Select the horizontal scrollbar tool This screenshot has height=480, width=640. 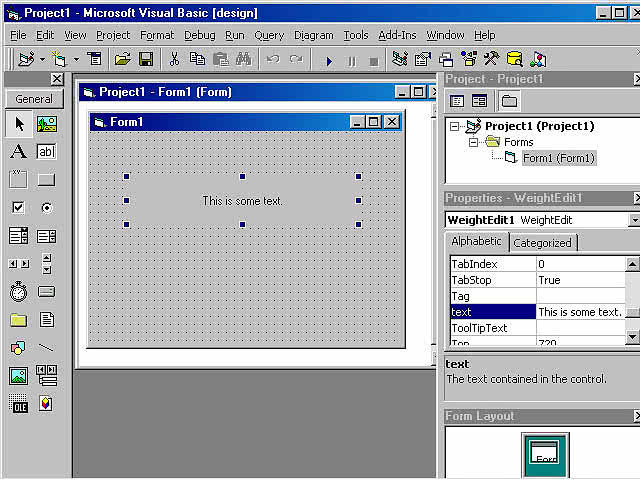click(x=18, y=264)
